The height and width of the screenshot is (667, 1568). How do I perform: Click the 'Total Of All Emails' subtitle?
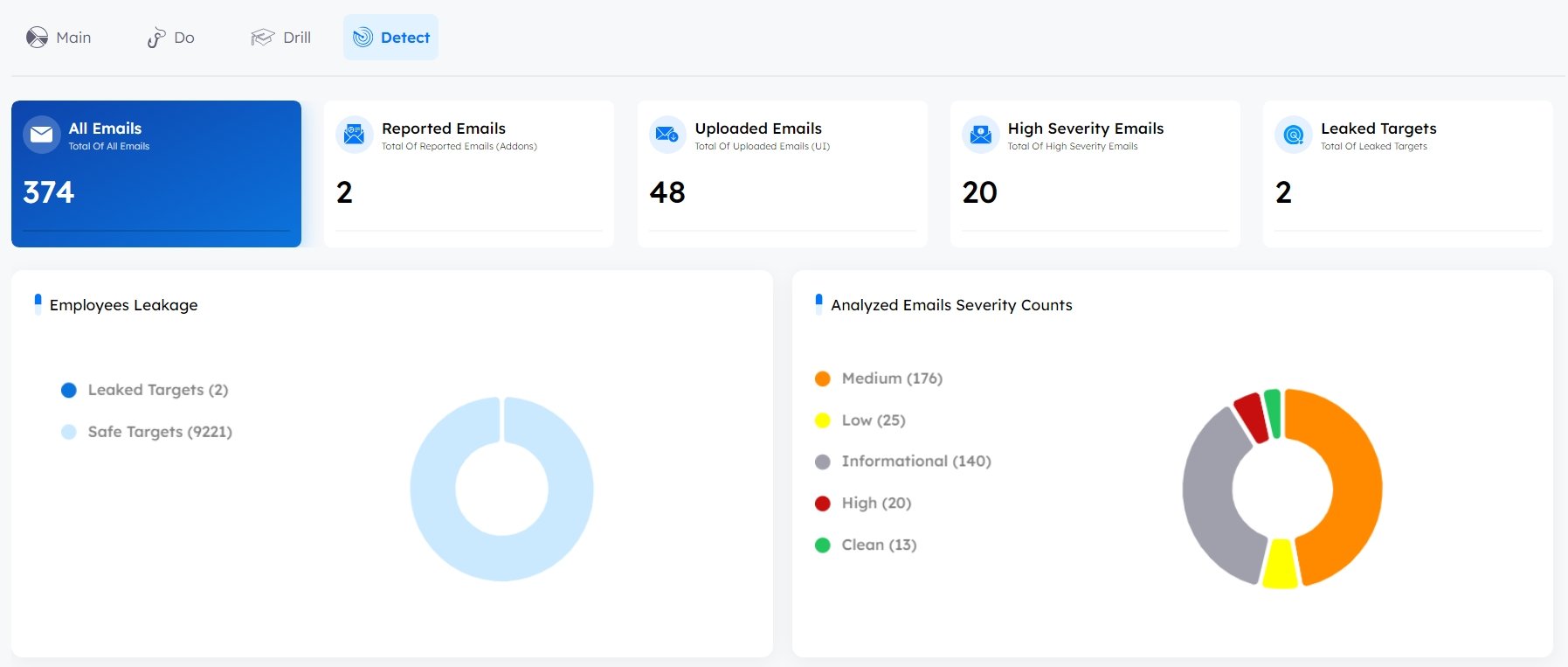point(109,147)
